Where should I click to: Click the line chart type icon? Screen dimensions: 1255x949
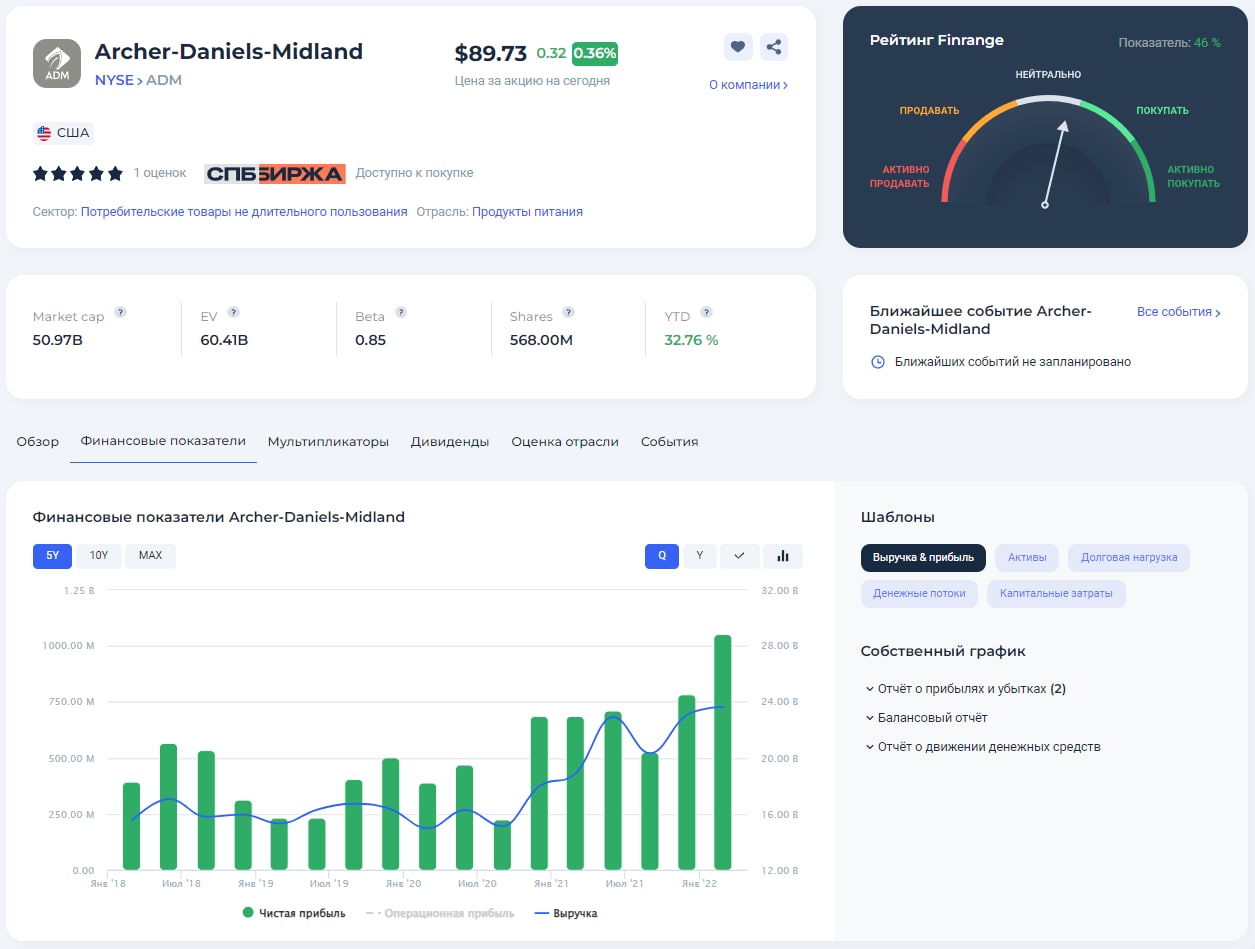pos(740,555)
